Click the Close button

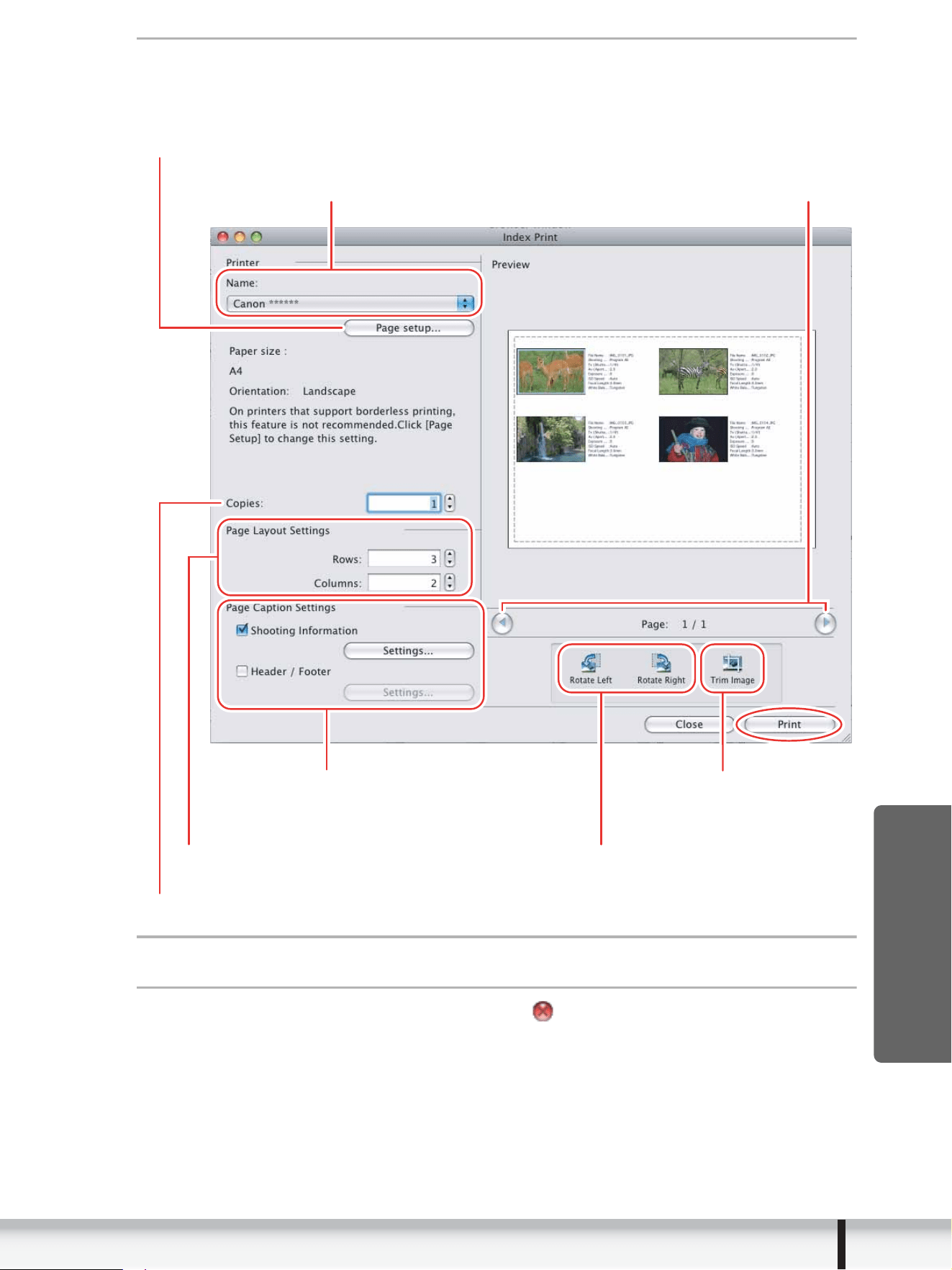click(x=689, y=724)
